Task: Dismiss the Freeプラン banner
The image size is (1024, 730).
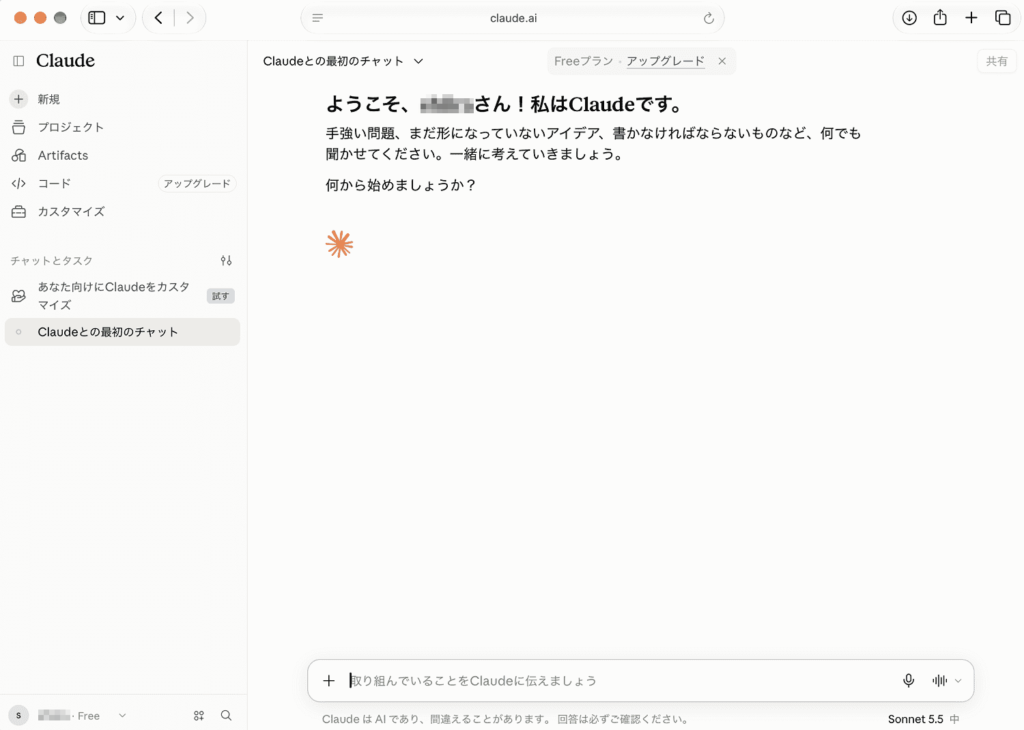Action: pyautogui.click(x=722, y=61)
